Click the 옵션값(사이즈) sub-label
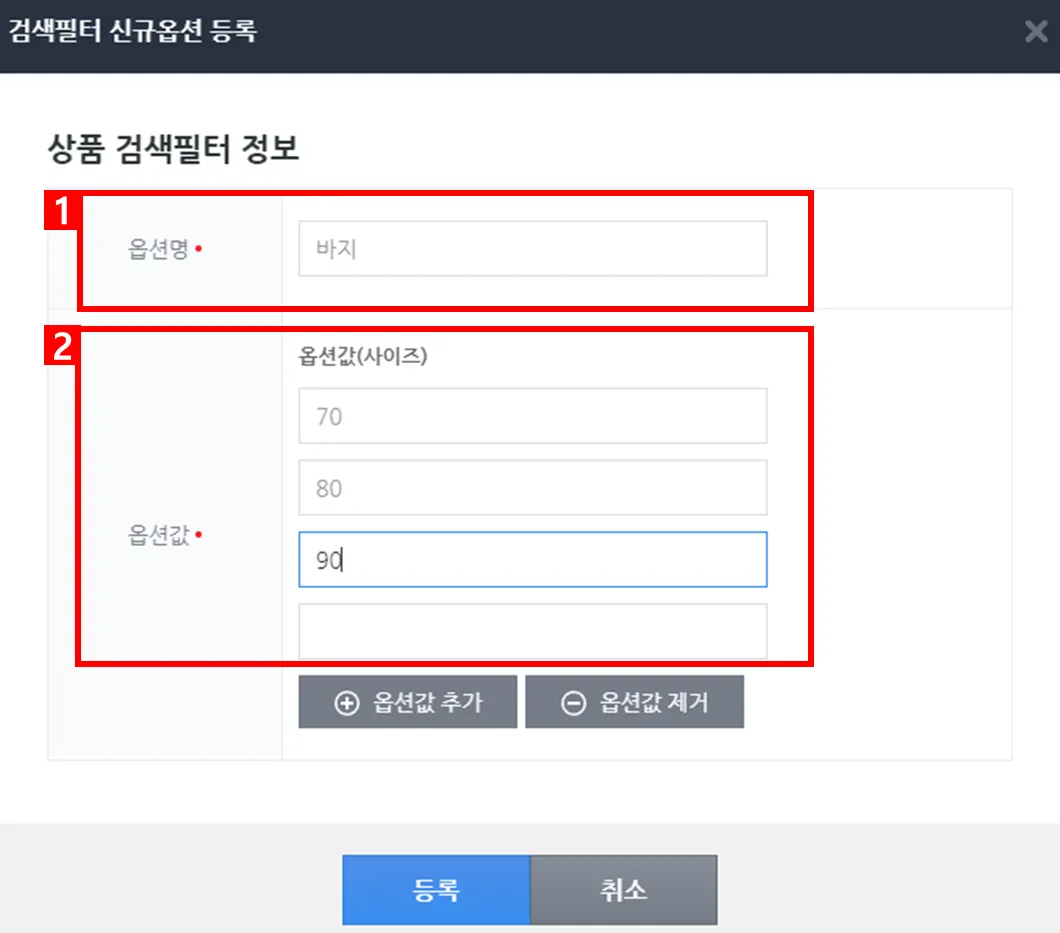The width and height of the screenshot is (1060, 933). pos(363,356)
